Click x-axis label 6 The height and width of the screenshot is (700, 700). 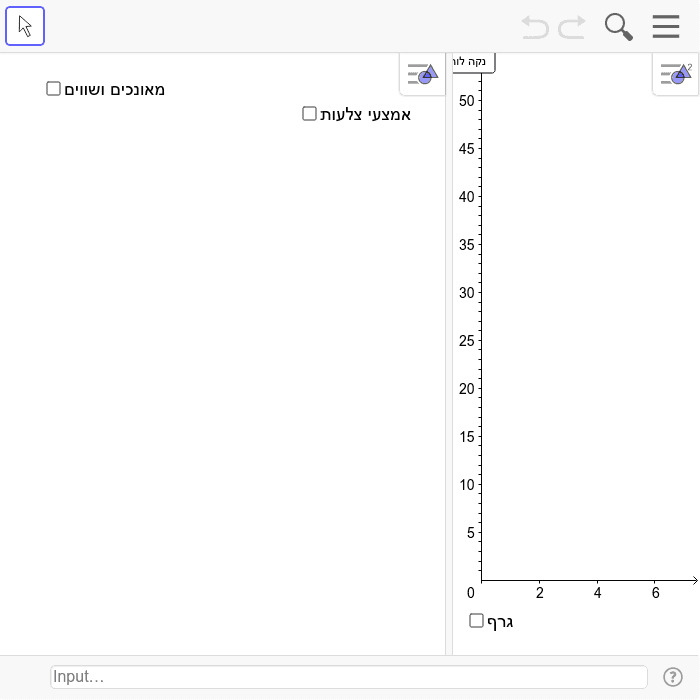[655, 593]
